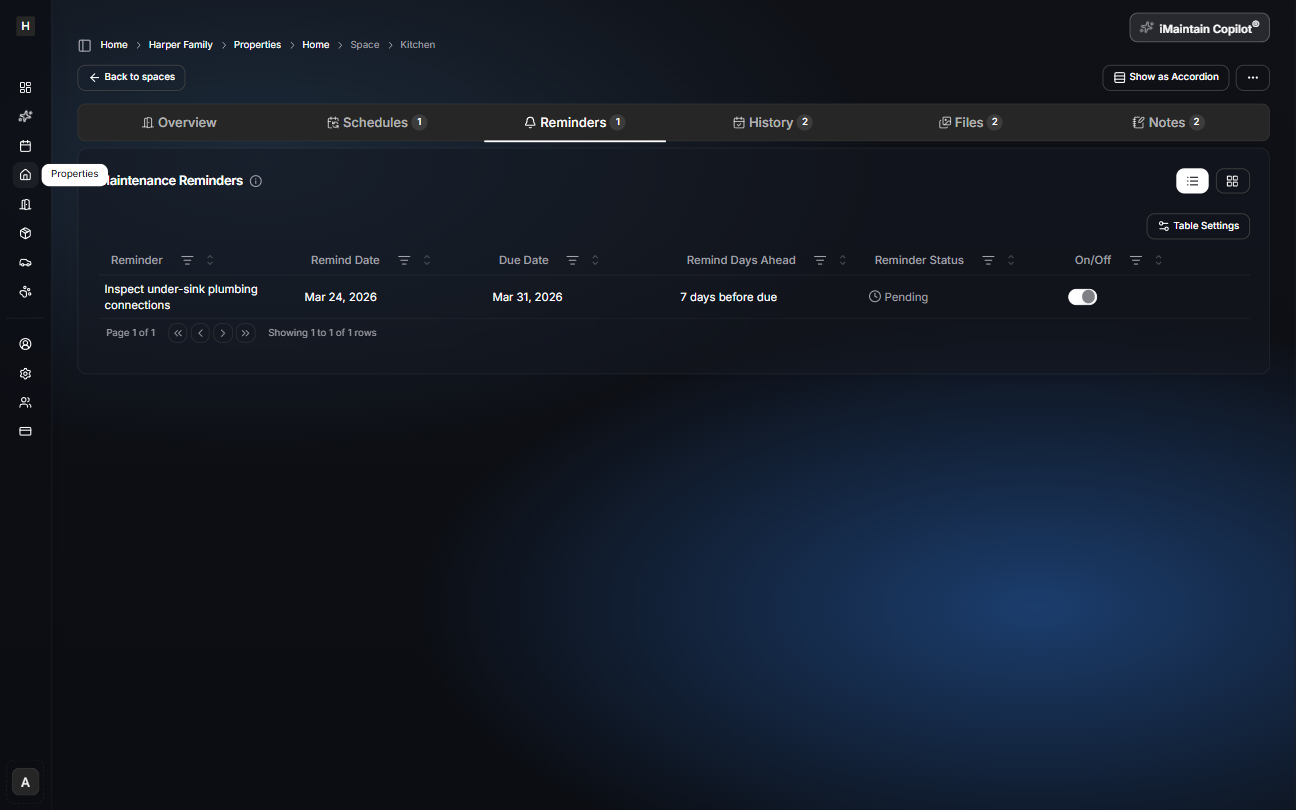Open the History tab

point(771,123)
